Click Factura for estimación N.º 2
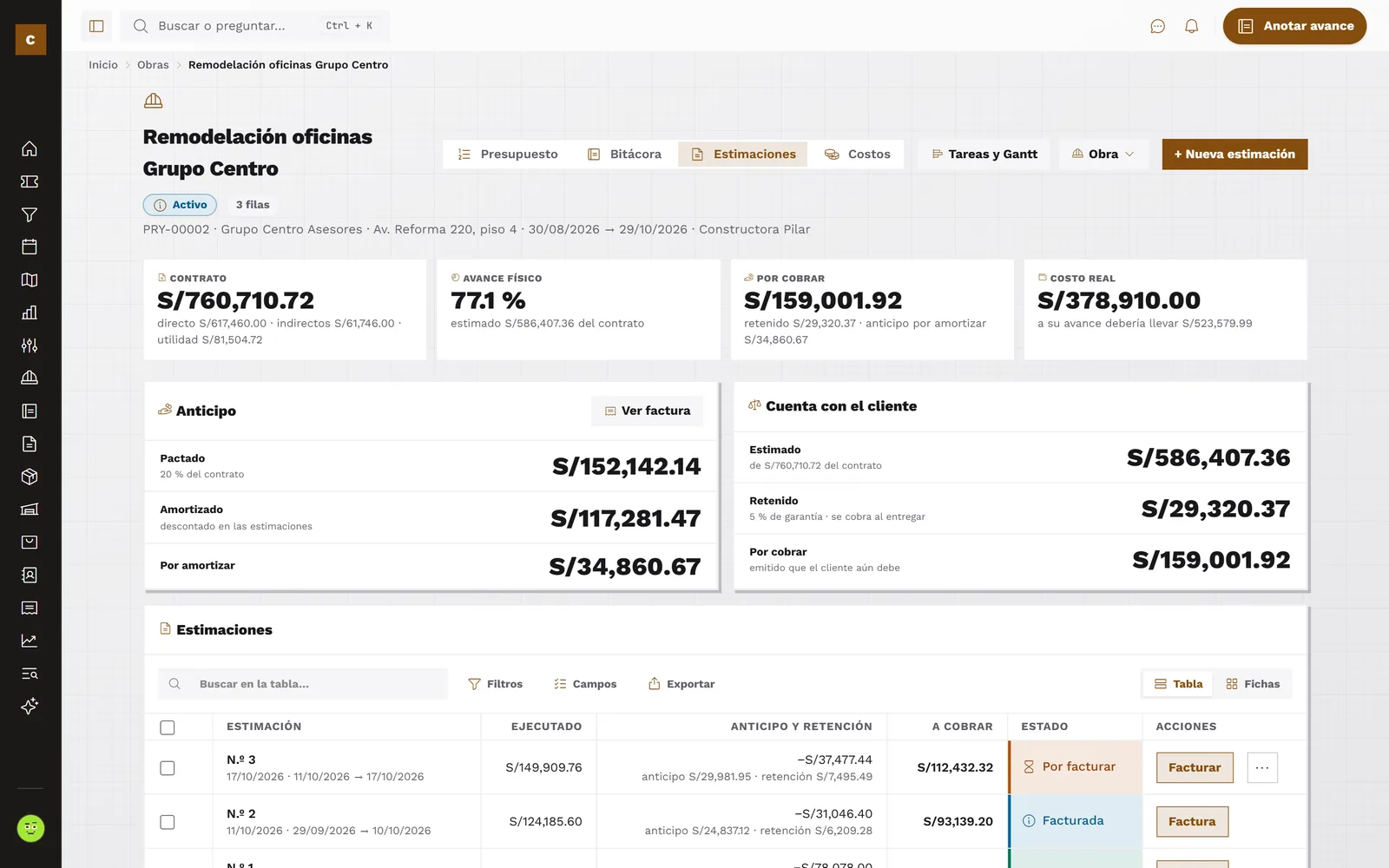1389x868 pixels. 1192,821
